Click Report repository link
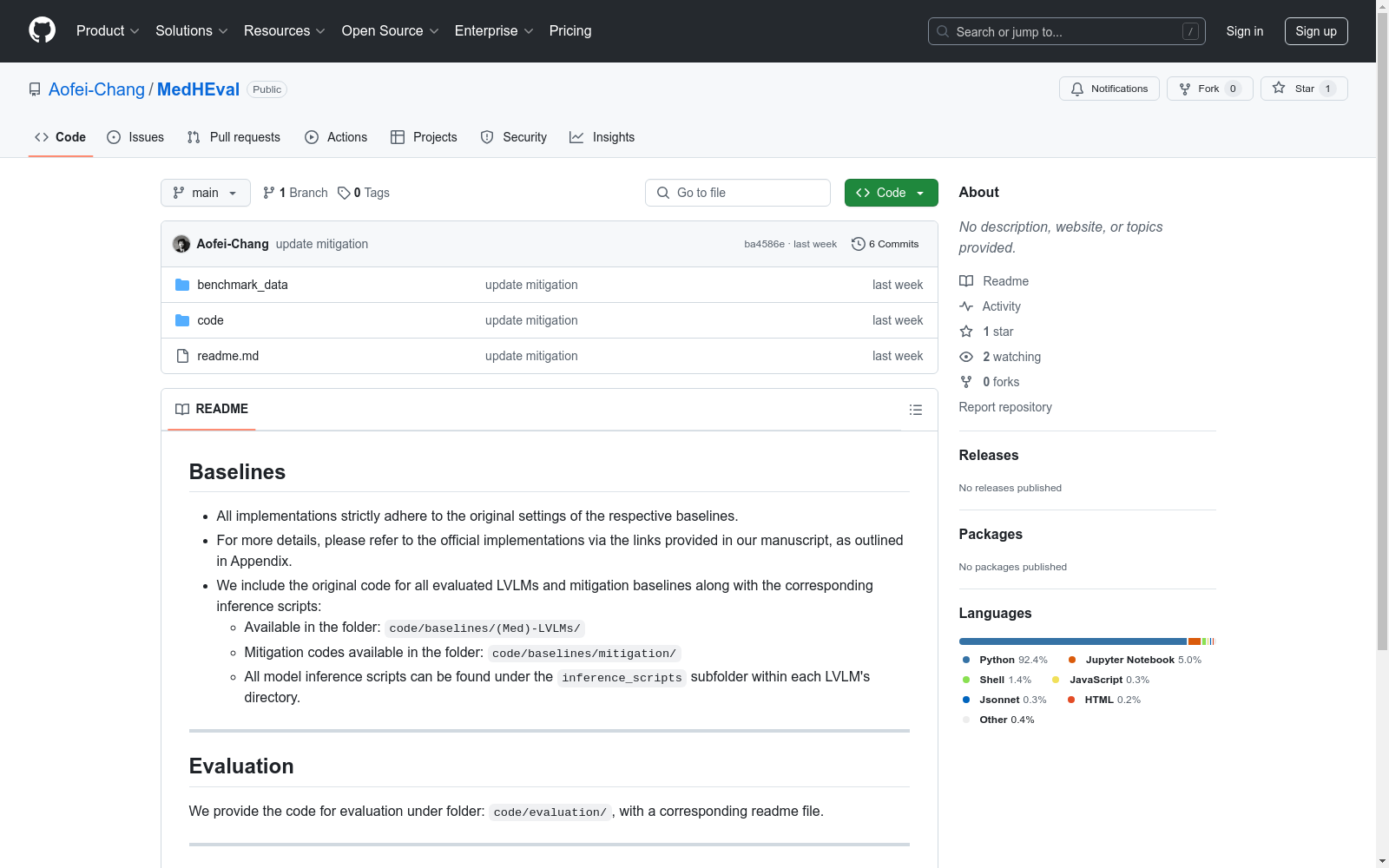 tap(1005, 407)
